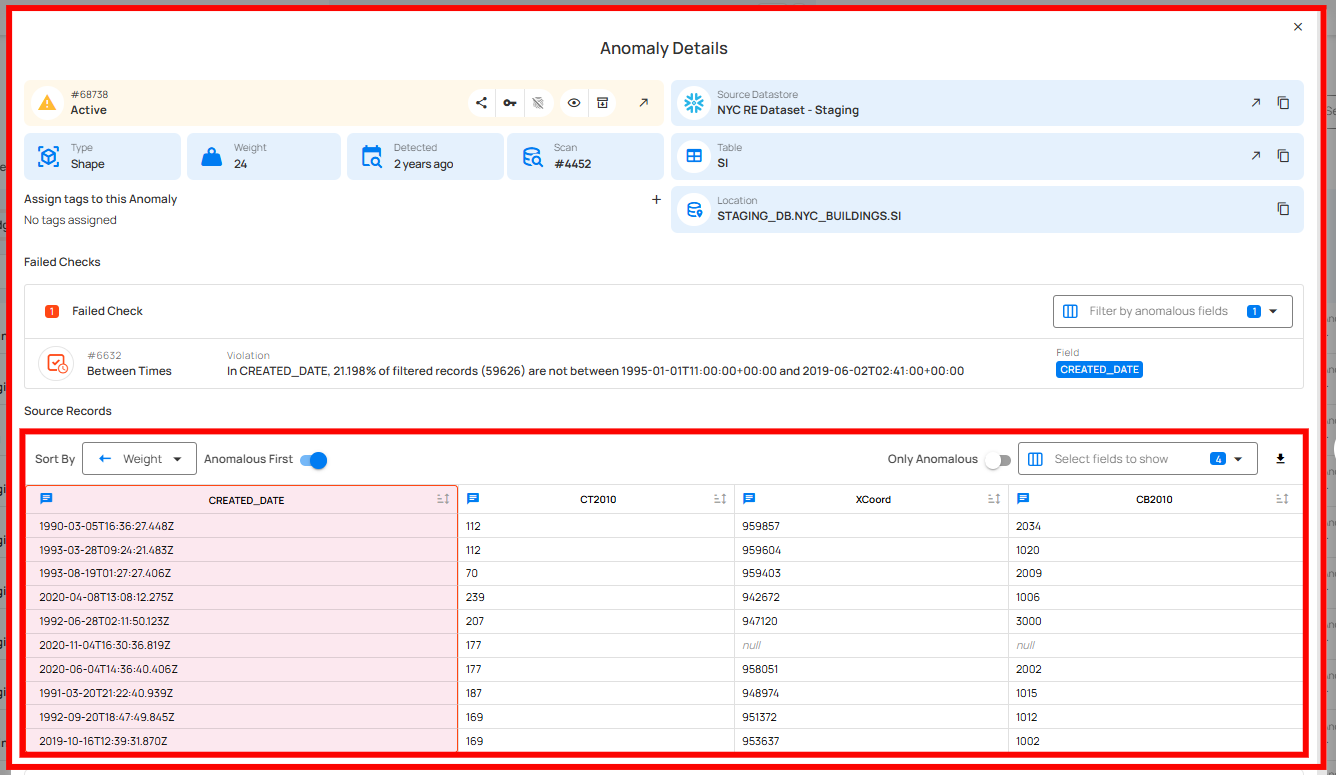
Task: Open the SI table in new view
Action: (1255, 156)
